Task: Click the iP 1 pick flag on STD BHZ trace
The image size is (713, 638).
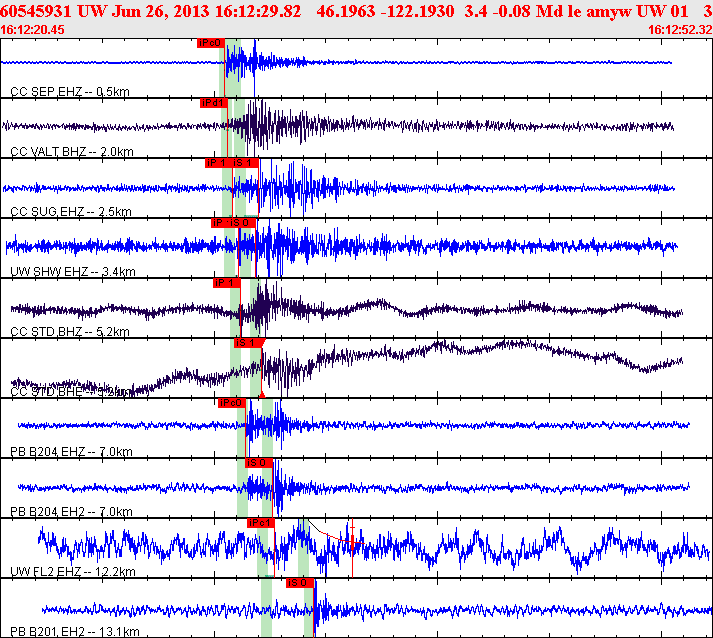Action: [x=226, y=283]
